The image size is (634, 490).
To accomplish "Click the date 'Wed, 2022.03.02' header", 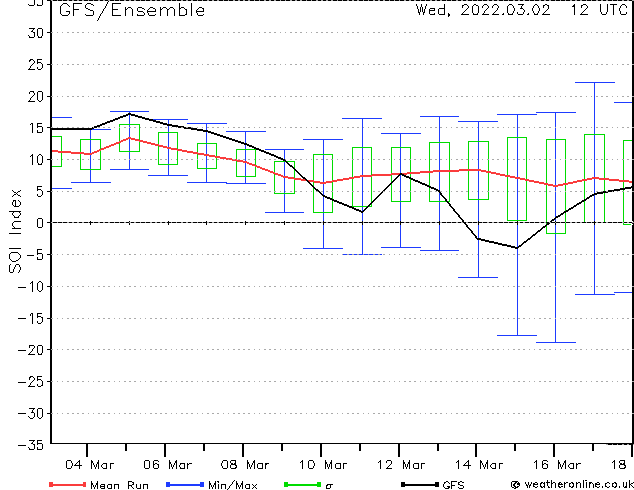I will click(483, 10).
